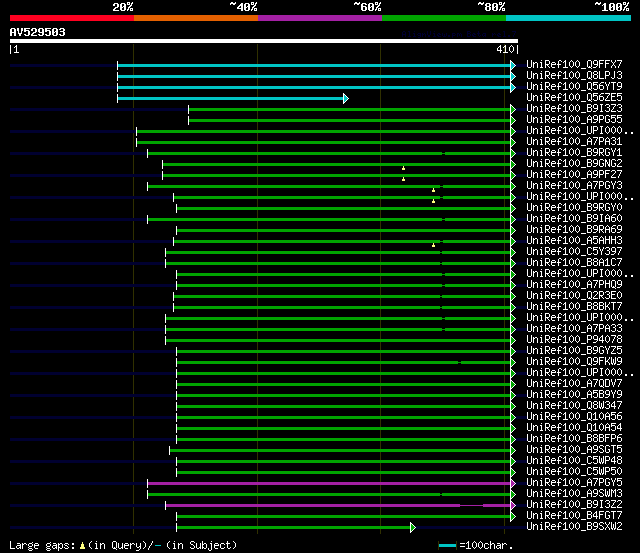Select the UniRef100_Q10A54 label
640x553 pixels.
(574, 428)
